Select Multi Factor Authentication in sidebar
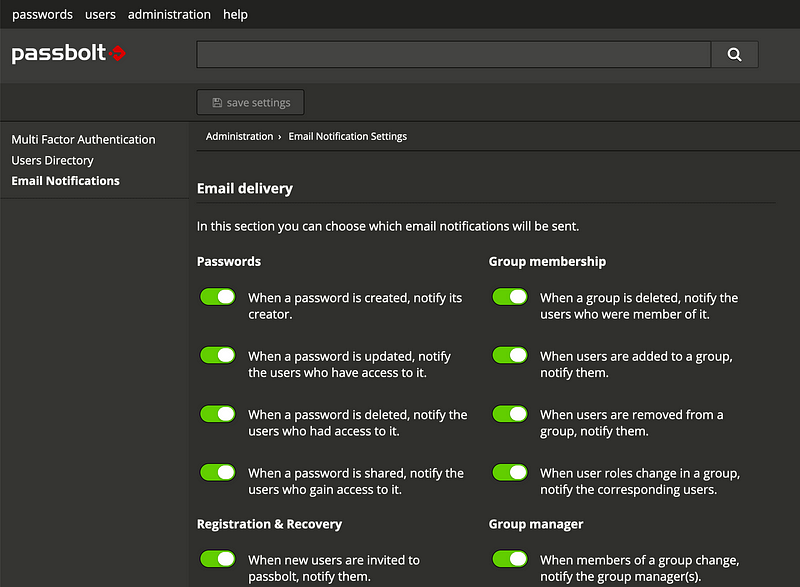800x587 pixels. (x=83, y=140)
